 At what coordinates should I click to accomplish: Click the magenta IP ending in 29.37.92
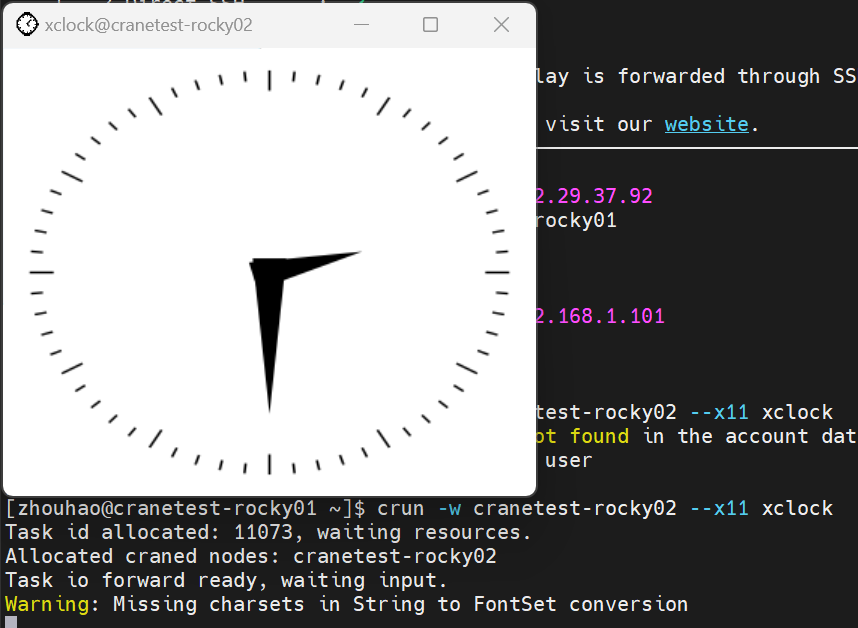tap(594, 196)
